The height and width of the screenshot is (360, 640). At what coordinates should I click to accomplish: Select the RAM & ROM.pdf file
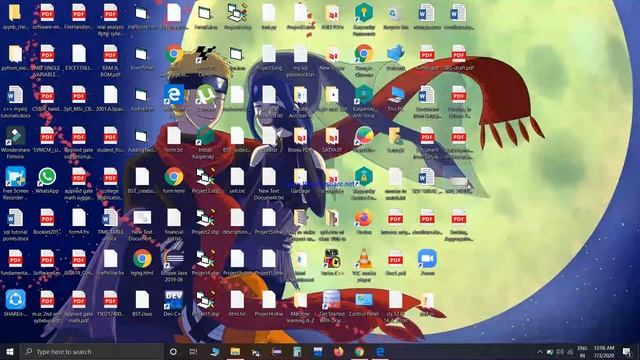[110, 60]
